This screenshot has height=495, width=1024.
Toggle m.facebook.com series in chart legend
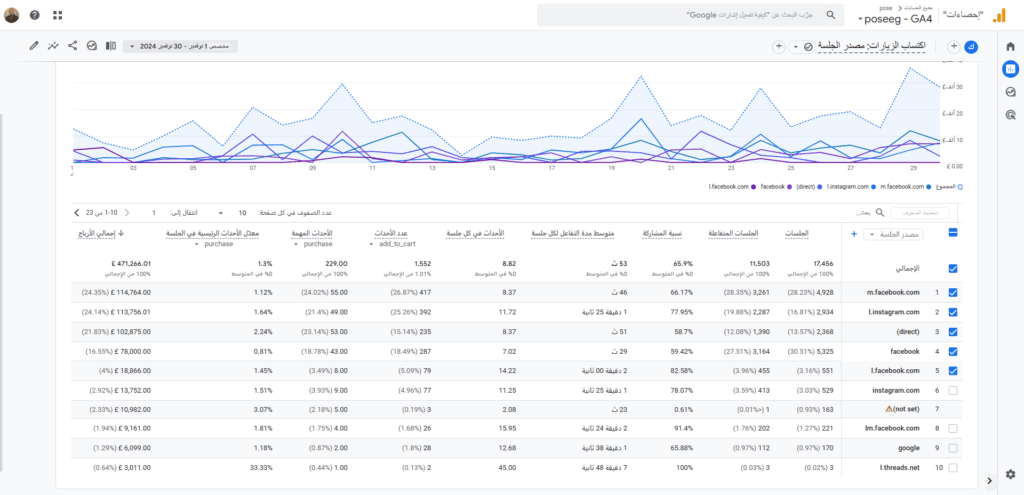[904, 187]
